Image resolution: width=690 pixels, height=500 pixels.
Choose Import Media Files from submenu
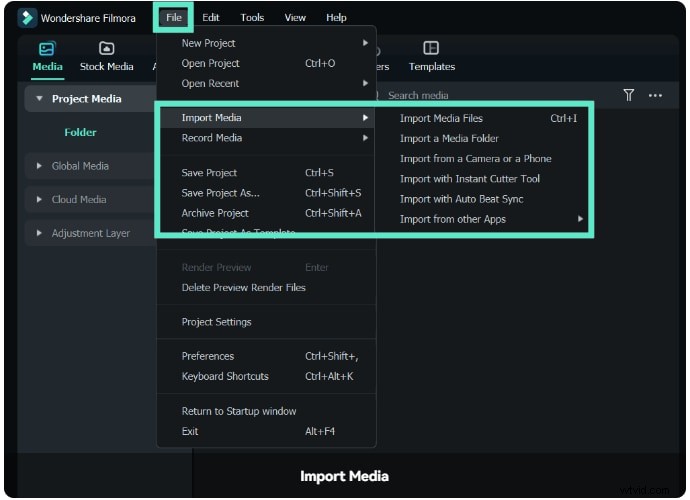click(x=441, y=118)
